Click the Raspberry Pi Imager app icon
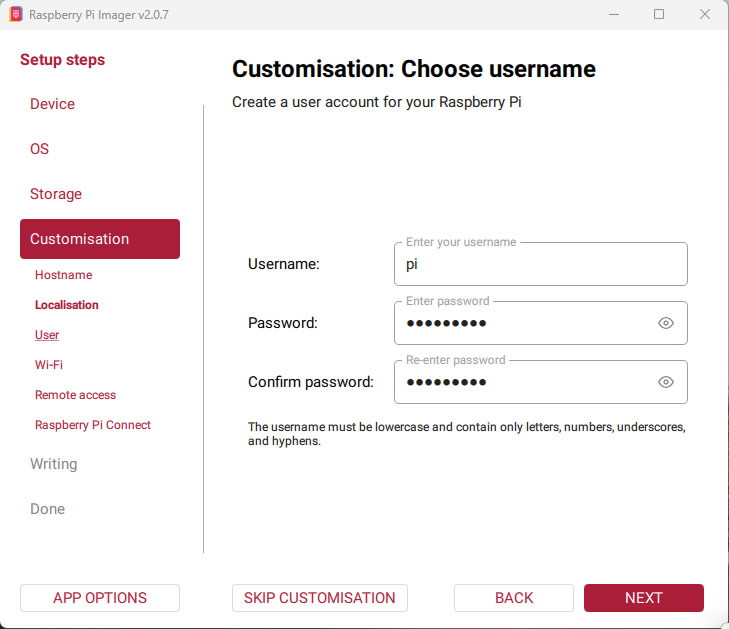Image resolution: width=729 pixels, height=629 pixels. 15,14
